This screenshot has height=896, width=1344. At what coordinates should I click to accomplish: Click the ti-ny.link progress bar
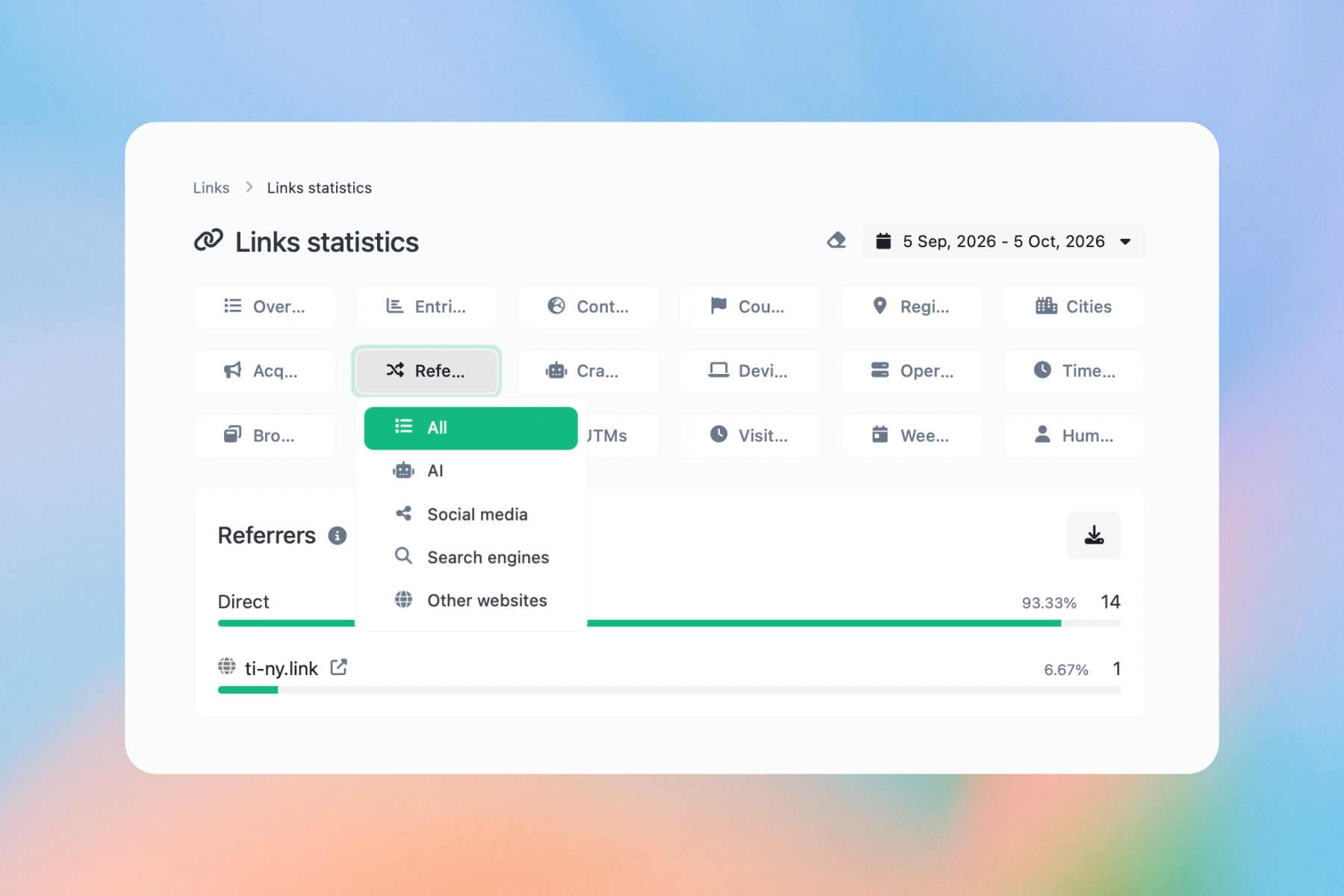pyautogui.click(x=669, y=690)
